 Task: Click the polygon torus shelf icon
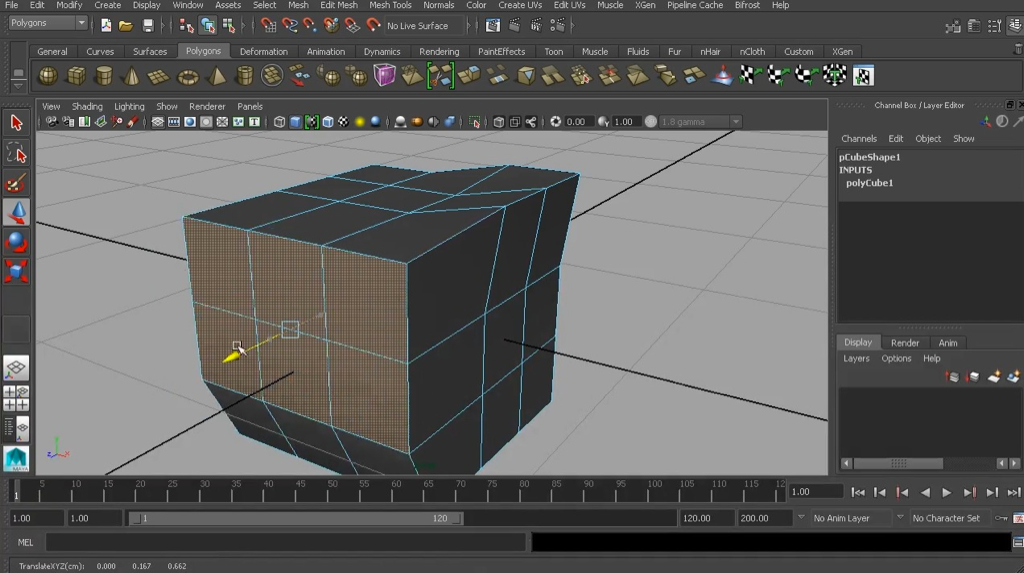coord(188,76)
